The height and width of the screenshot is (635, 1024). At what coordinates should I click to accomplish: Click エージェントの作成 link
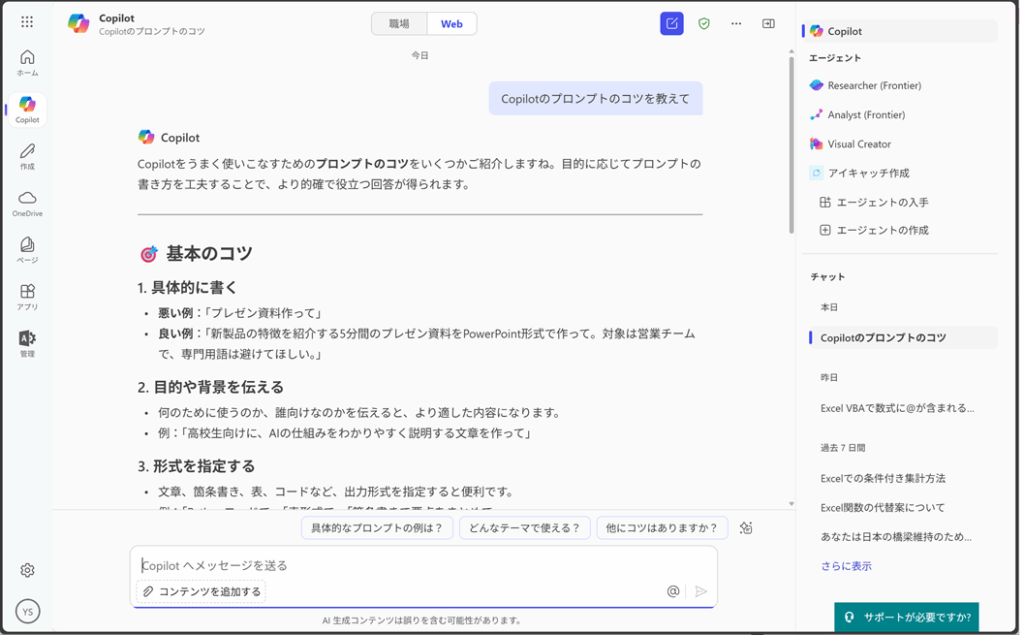(874, 230)
